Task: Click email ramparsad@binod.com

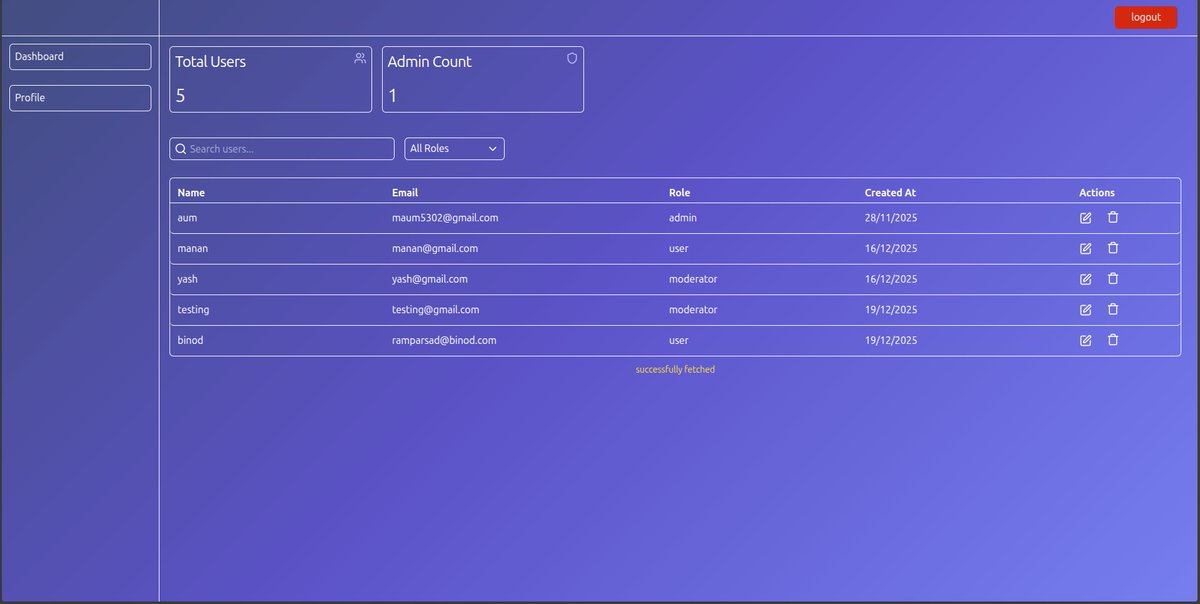Action: point(444,340)
